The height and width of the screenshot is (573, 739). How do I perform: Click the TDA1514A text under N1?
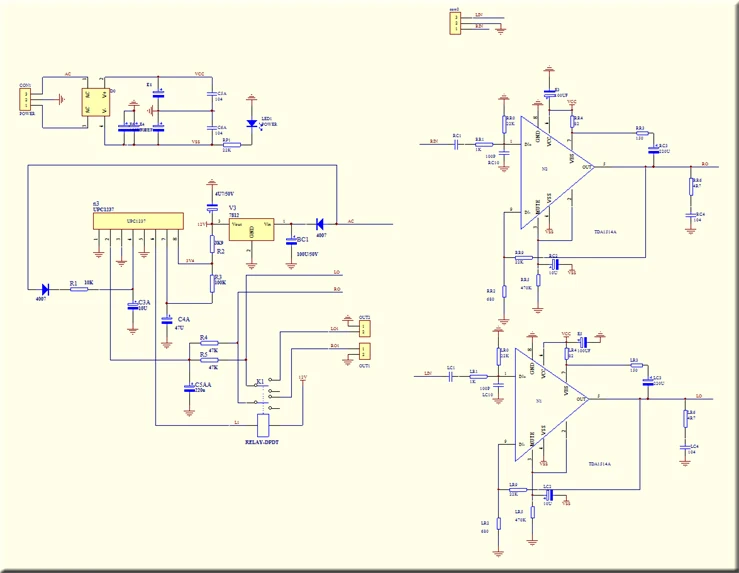click(599, 464)
